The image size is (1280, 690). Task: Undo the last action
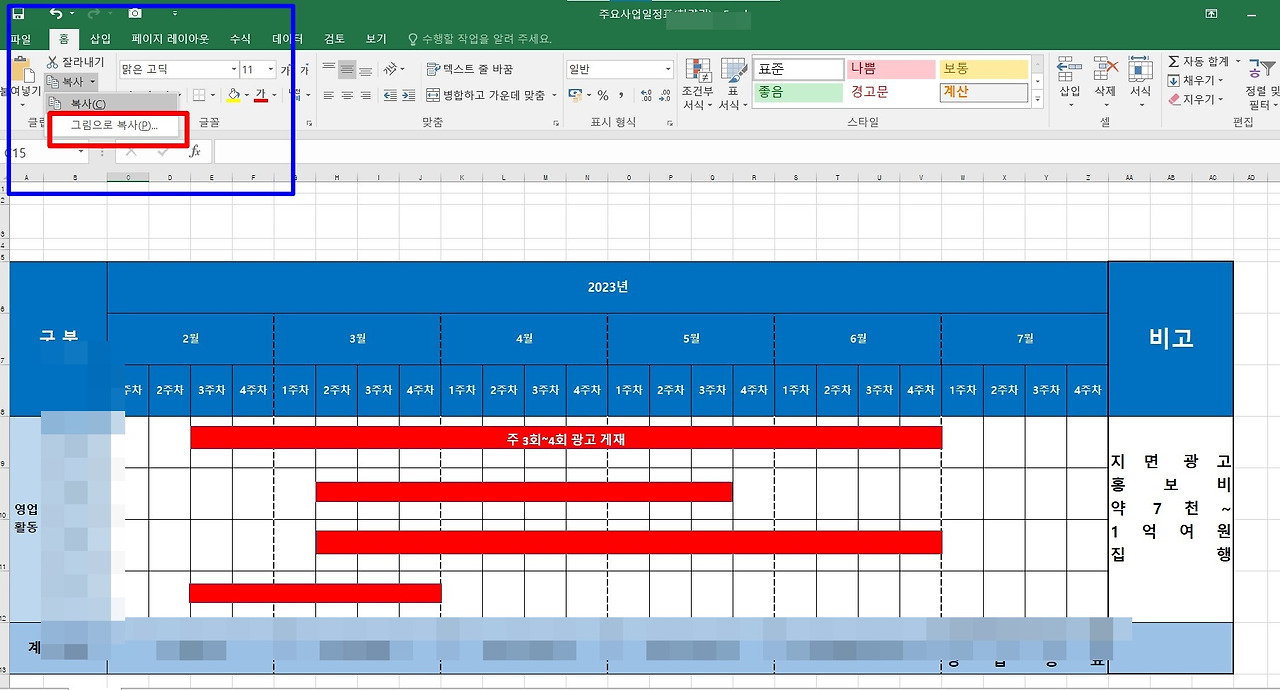(56, 14)
